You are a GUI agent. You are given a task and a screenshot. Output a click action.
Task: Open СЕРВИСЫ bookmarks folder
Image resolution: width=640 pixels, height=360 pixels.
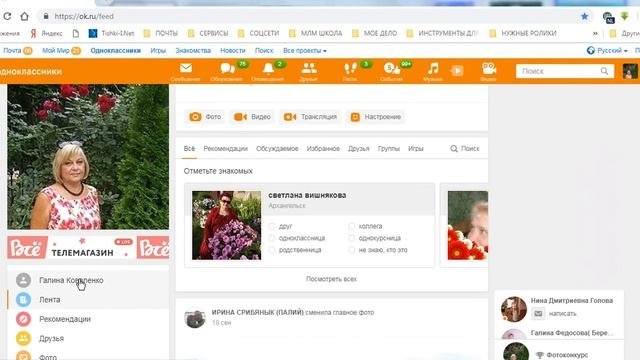coord(208,33)
